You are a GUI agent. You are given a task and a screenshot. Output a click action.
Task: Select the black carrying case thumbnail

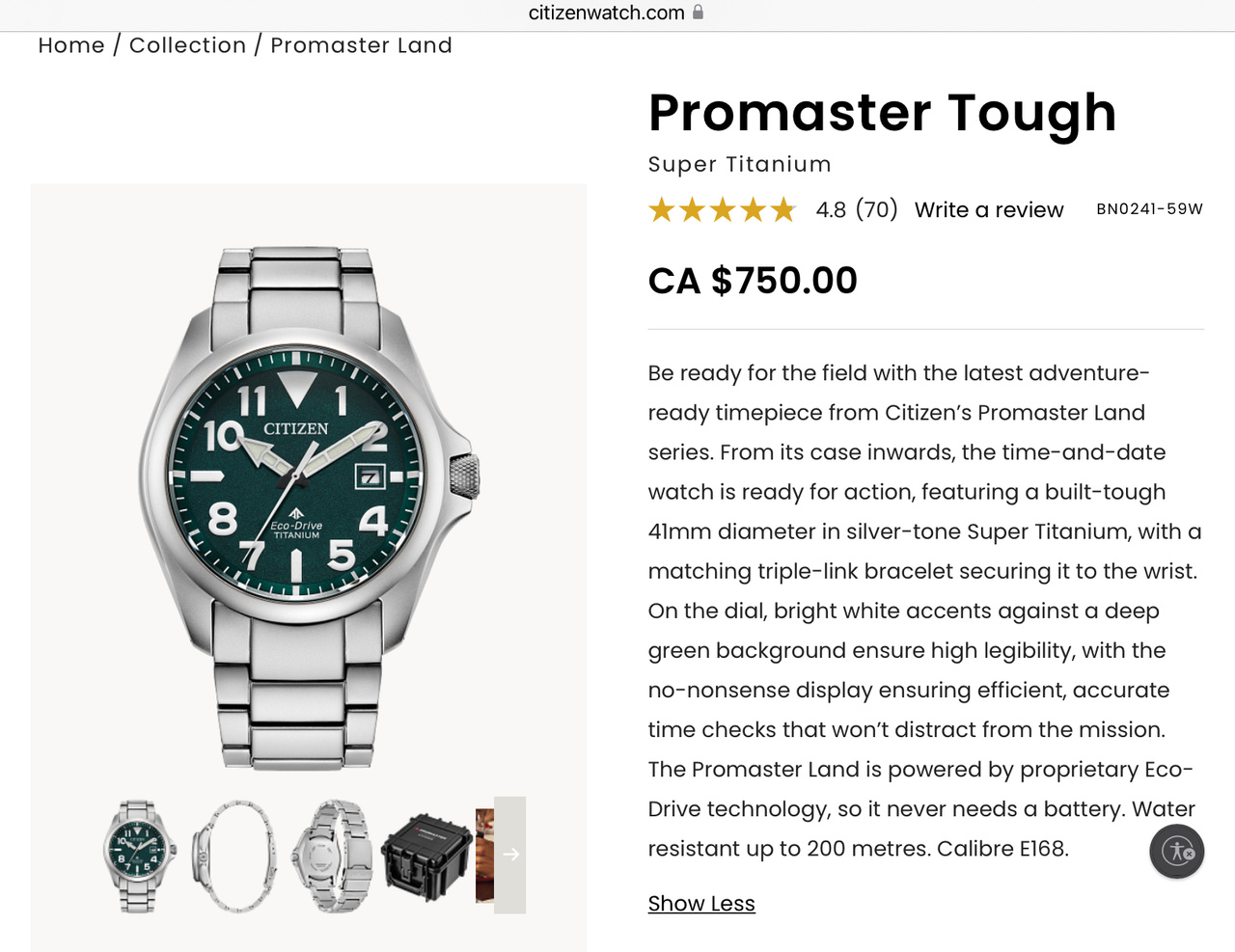pos(426,856)
